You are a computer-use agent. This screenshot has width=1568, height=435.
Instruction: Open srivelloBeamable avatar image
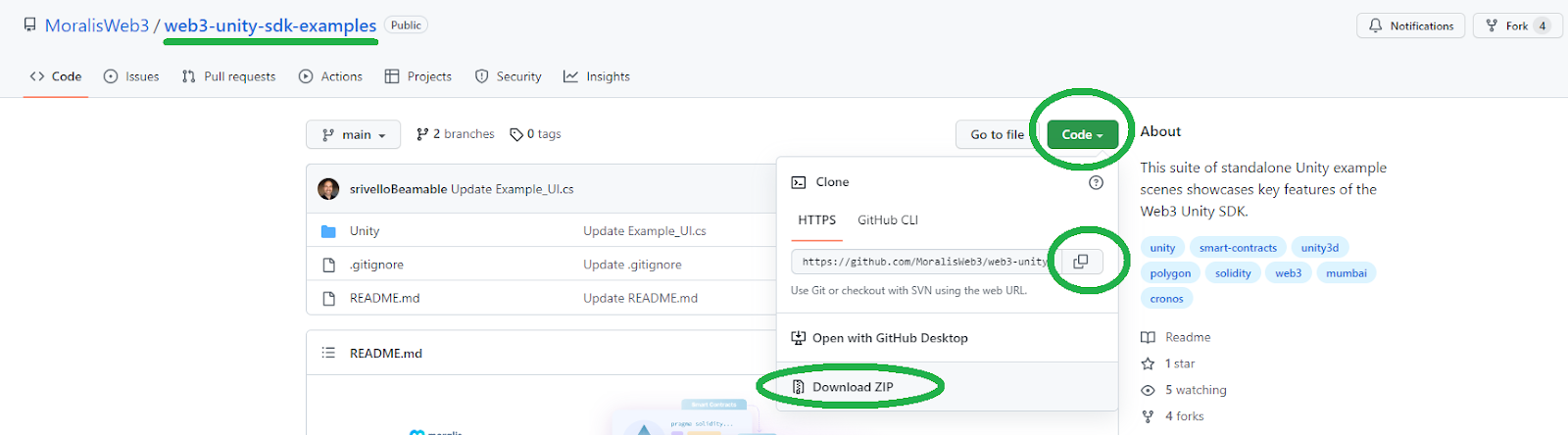point(329,189)
